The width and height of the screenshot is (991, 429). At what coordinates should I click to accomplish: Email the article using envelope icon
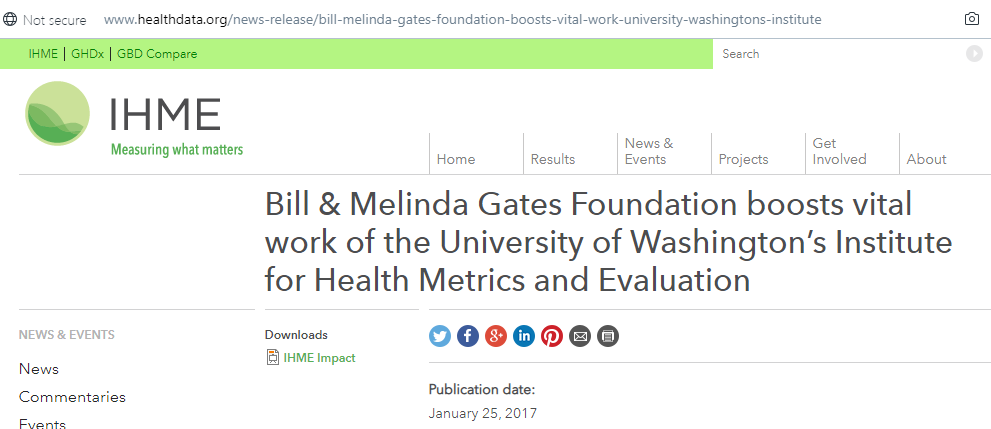point(580,336)
